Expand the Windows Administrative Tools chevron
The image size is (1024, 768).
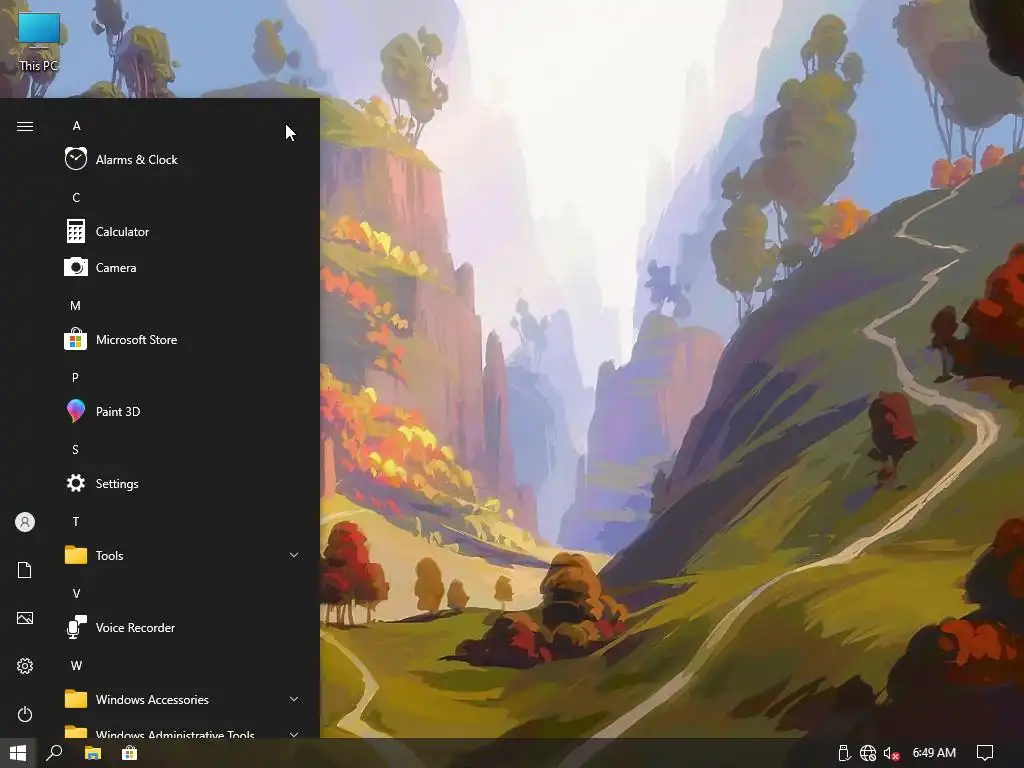point(294,734)
